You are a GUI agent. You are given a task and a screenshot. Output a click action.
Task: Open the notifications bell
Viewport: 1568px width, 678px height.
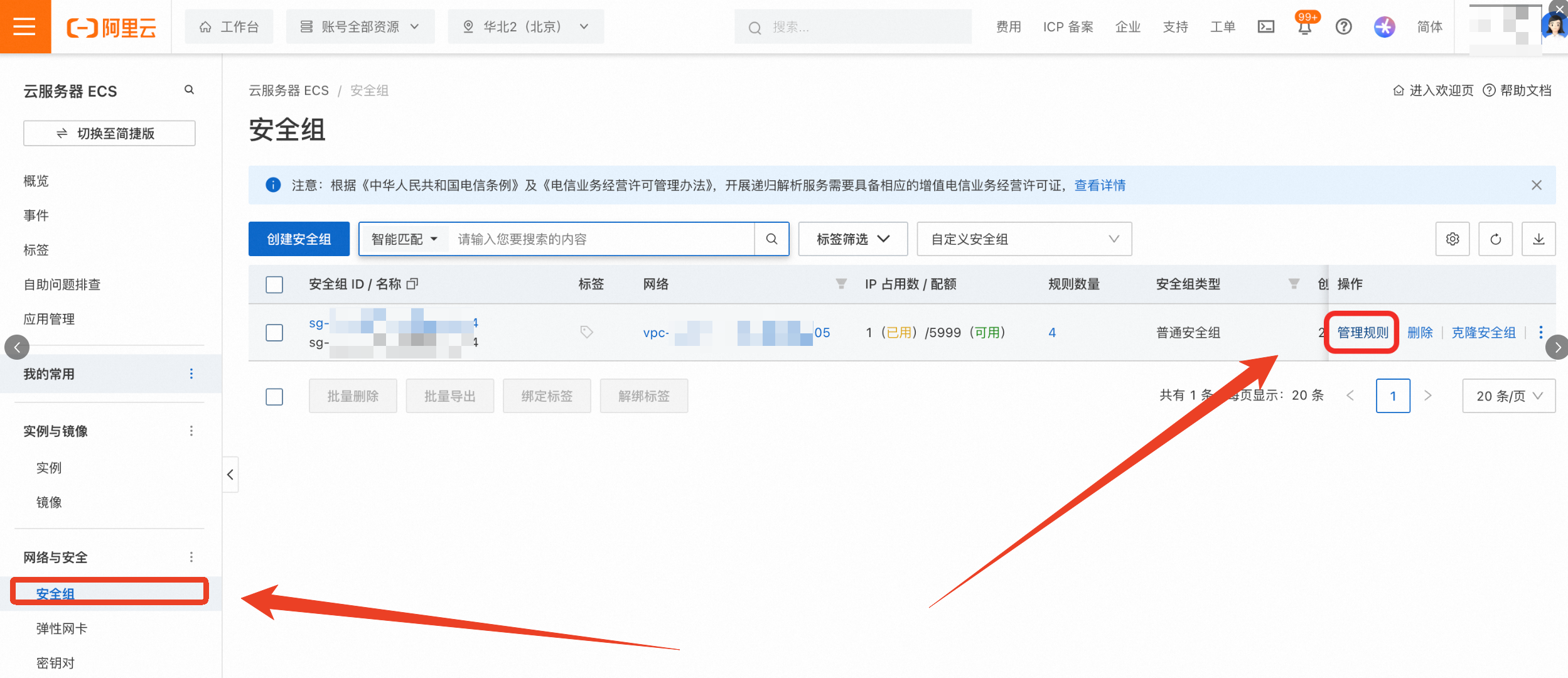[1304, 28]
